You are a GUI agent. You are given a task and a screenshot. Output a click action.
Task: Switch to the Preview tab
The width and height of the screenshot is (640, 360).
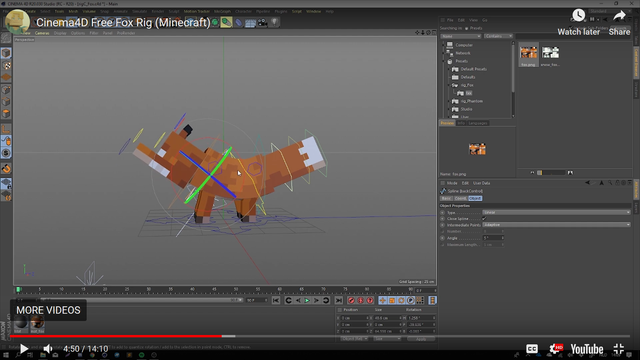click(x=447, y=123)
